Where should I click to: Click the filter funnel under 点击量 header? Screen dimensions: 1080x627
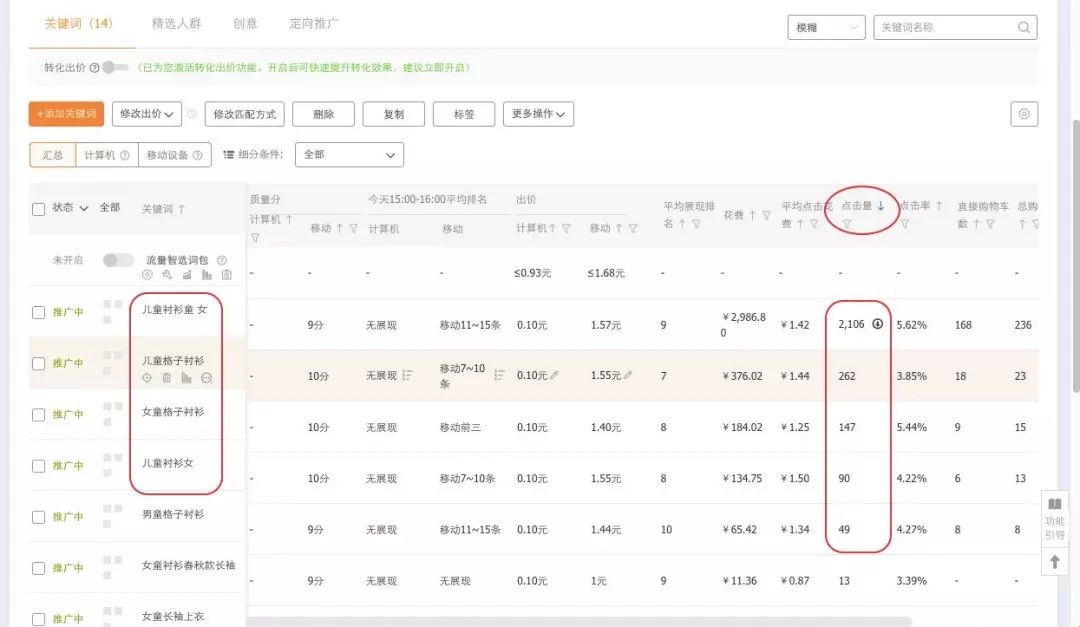tap(847, 224)
